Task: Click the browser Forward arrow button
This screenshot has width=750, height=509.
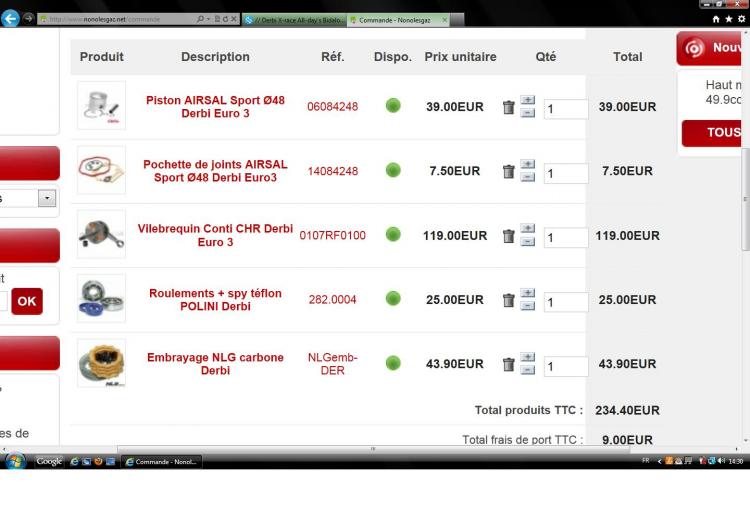Action: coord(28,18)
